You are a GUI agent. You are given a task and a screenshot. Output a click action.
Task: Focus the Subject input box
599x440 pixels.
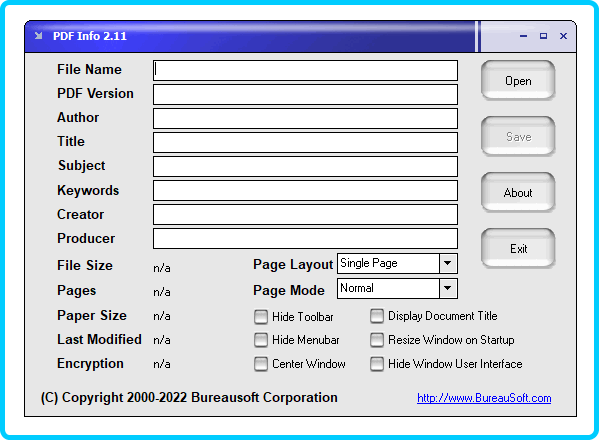[305, 167]
